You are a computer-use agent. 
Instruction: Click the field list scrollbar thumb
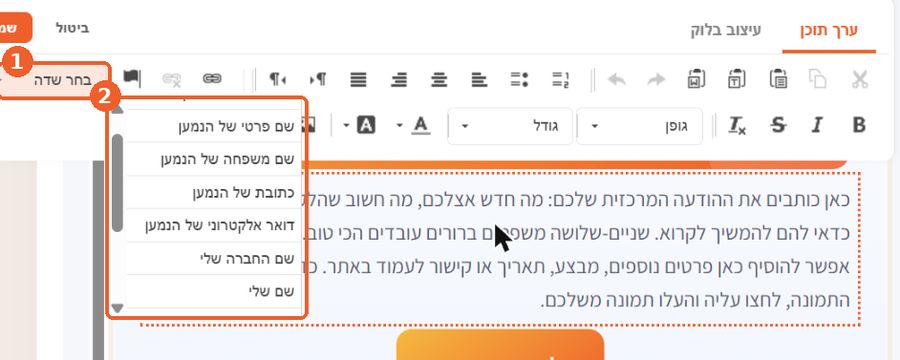(x=118, y=183)
